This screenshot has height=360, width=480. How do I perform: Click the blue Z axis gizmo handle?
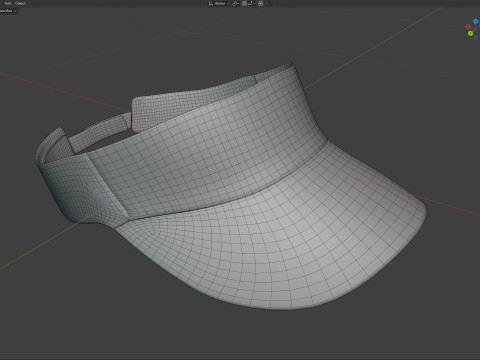(476, 21)
